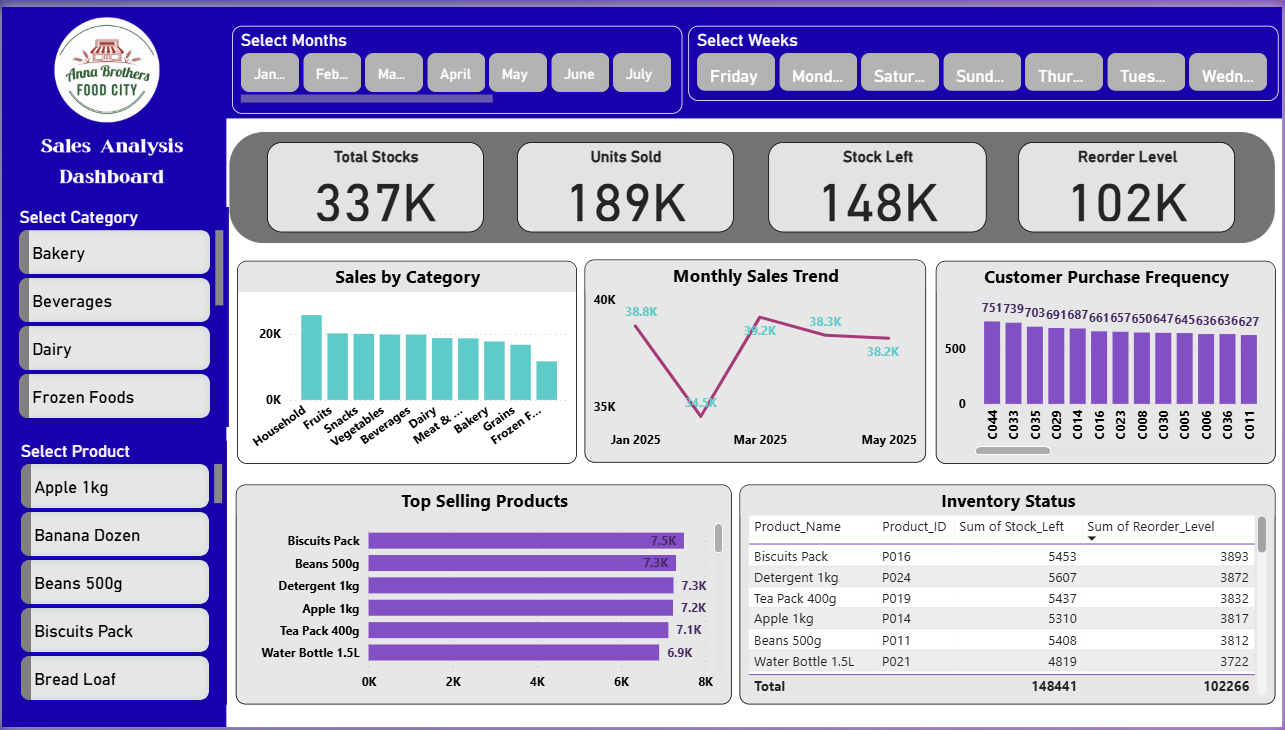Select Dairy from the category list
Screen dimensions: 1285x730
coord(113,347)
